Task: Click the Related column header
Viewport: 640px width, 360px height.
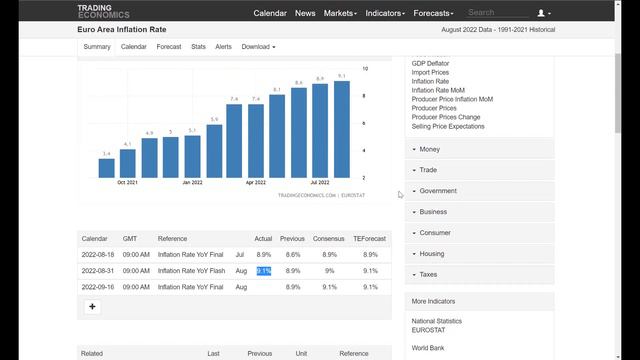Action: tap(92, 353)
